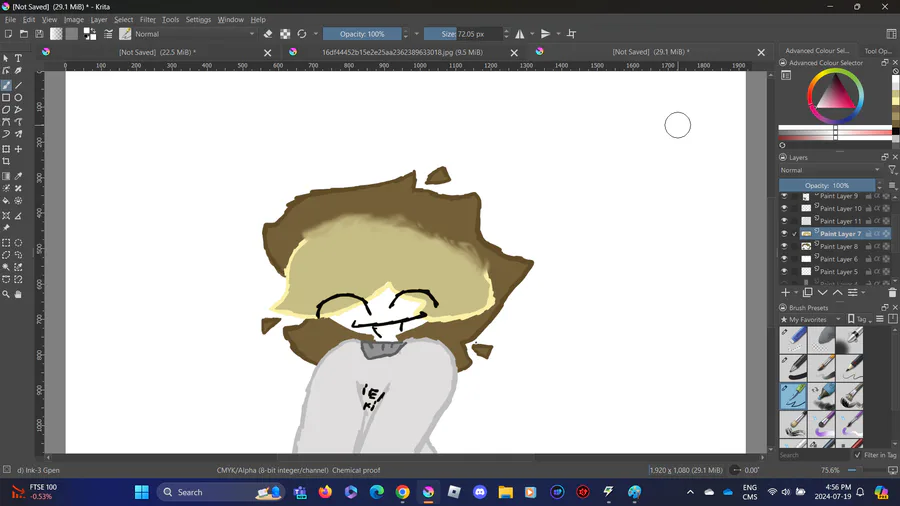The height and width of the screenshot is (506, 900).
Task: Select the Move tool
Action: (x=18, y=149)
